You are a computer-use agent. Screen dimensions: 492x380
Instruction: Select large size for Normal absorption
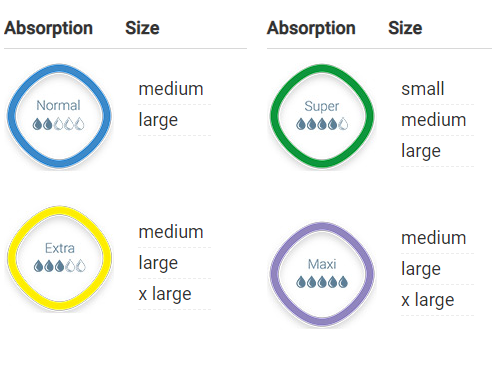tap(158, 120)
